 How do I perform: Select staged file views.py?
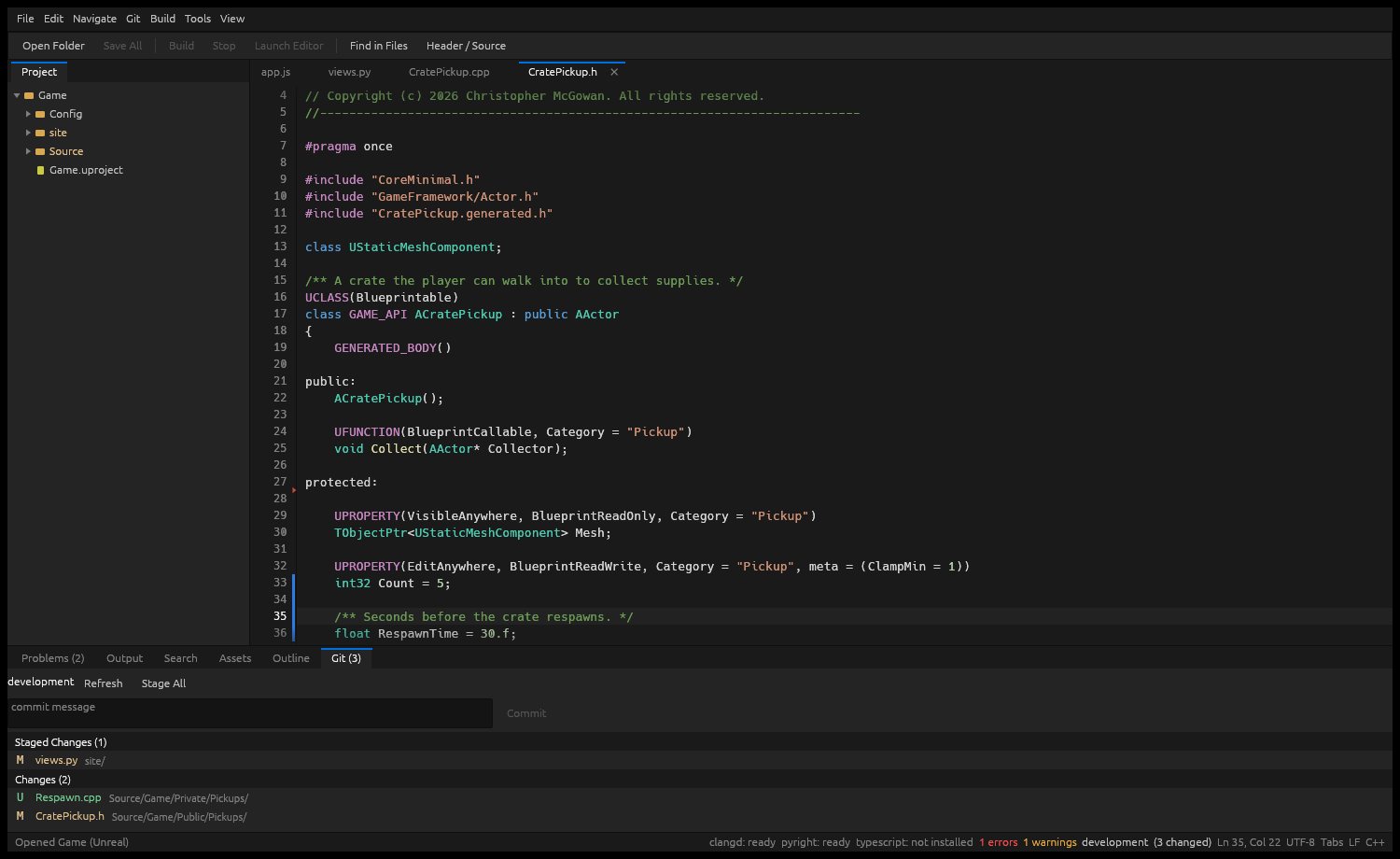tap(700, 760)
